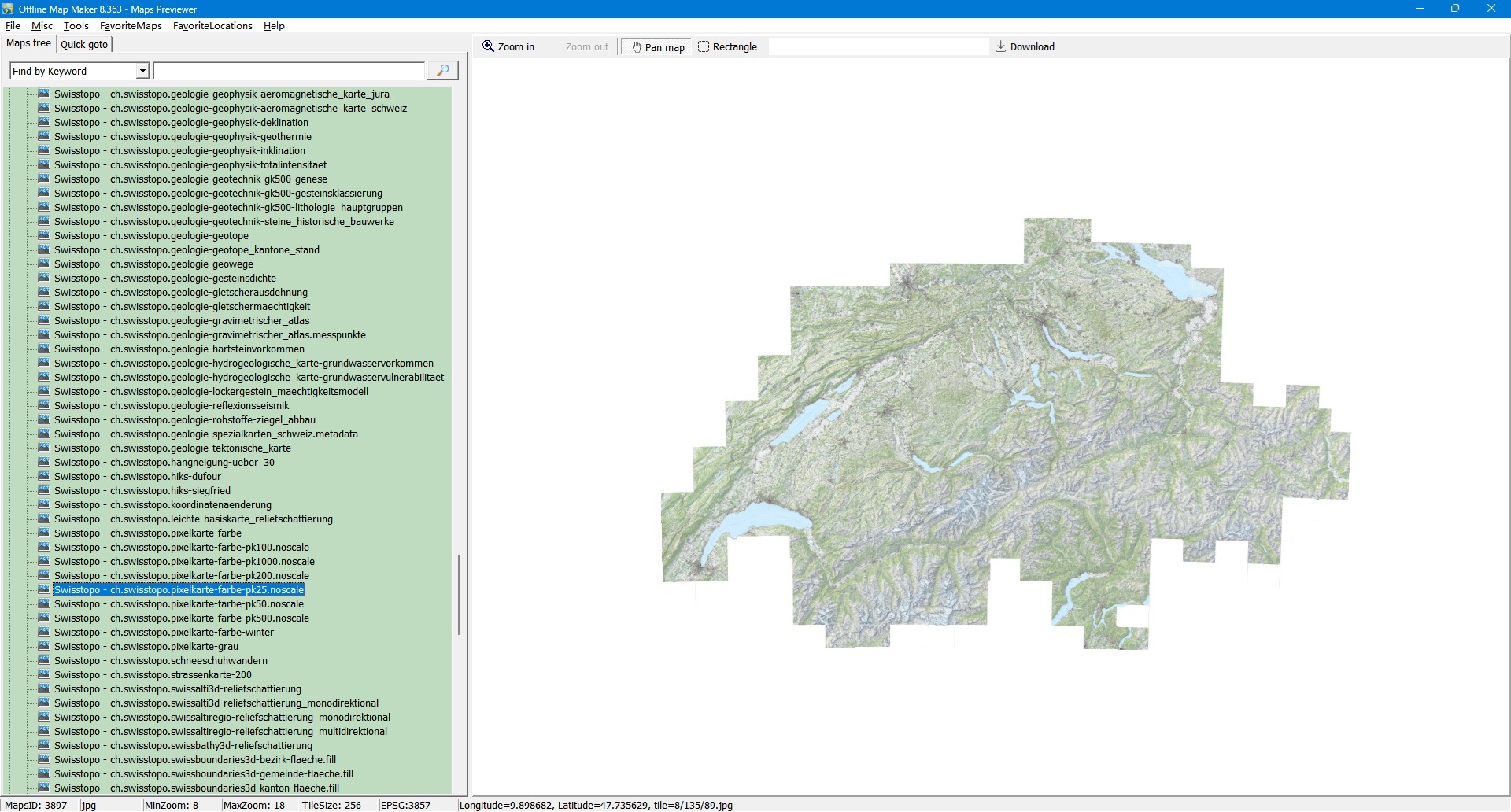
Task: Click the Zoom out tool
Action: coord(586,46)
